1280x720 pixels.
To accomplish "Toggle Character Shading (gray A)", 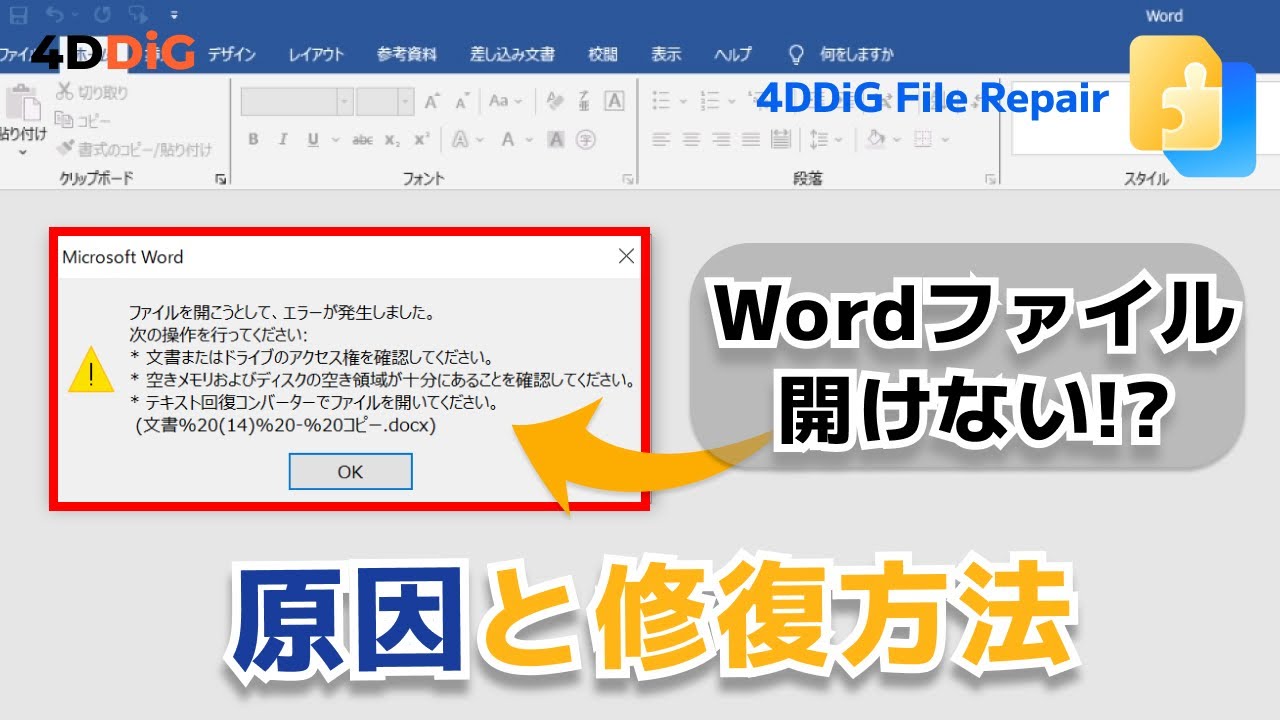I will pos(556,140).
